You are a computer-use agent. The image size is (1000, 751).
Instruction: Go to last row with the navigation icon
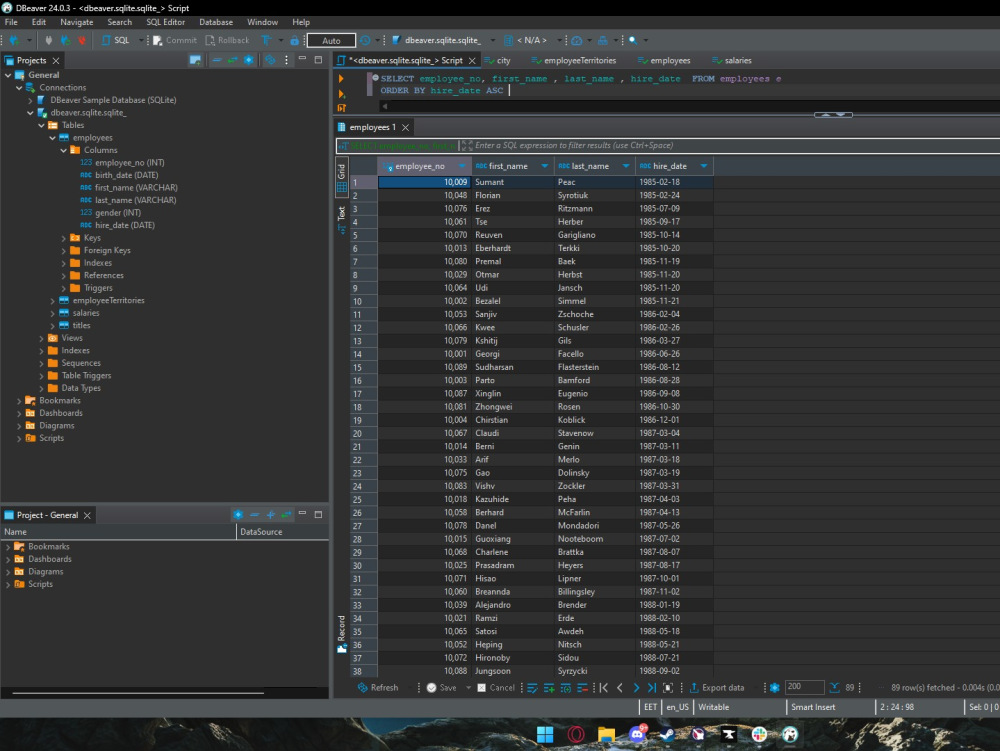(x=652, y=687)
